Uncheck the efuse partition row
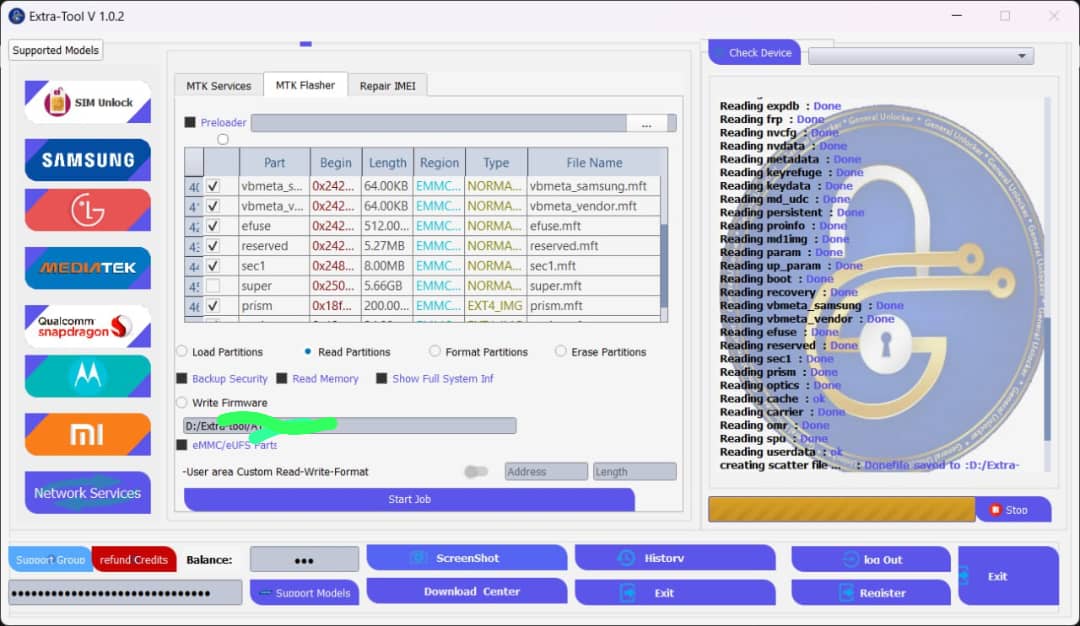Viewport: 1080px width, 626px height. (213, 226)
